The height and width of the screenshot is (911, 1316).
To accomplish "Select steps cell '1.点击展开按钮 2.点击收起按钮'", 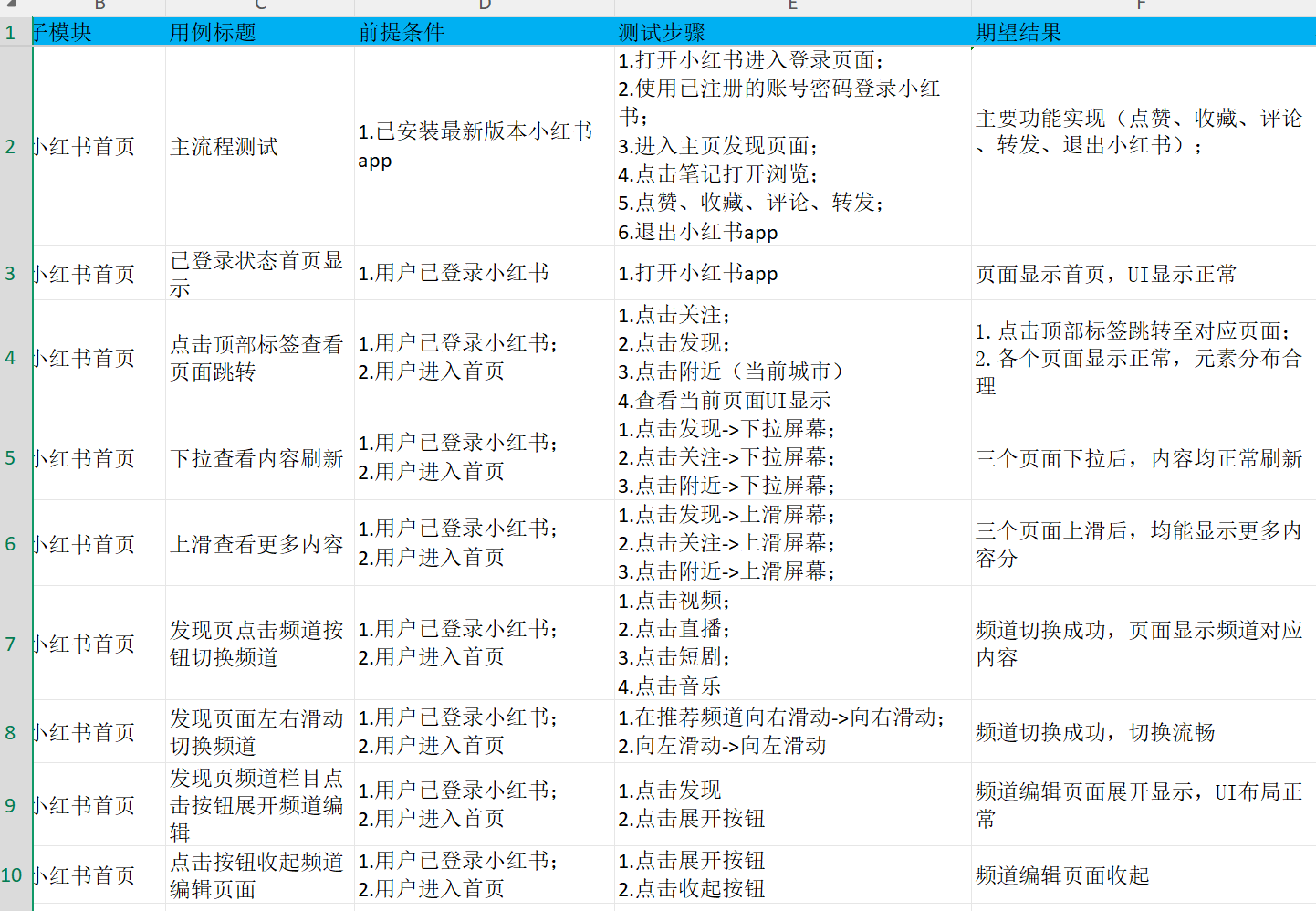I will [792, 874].
